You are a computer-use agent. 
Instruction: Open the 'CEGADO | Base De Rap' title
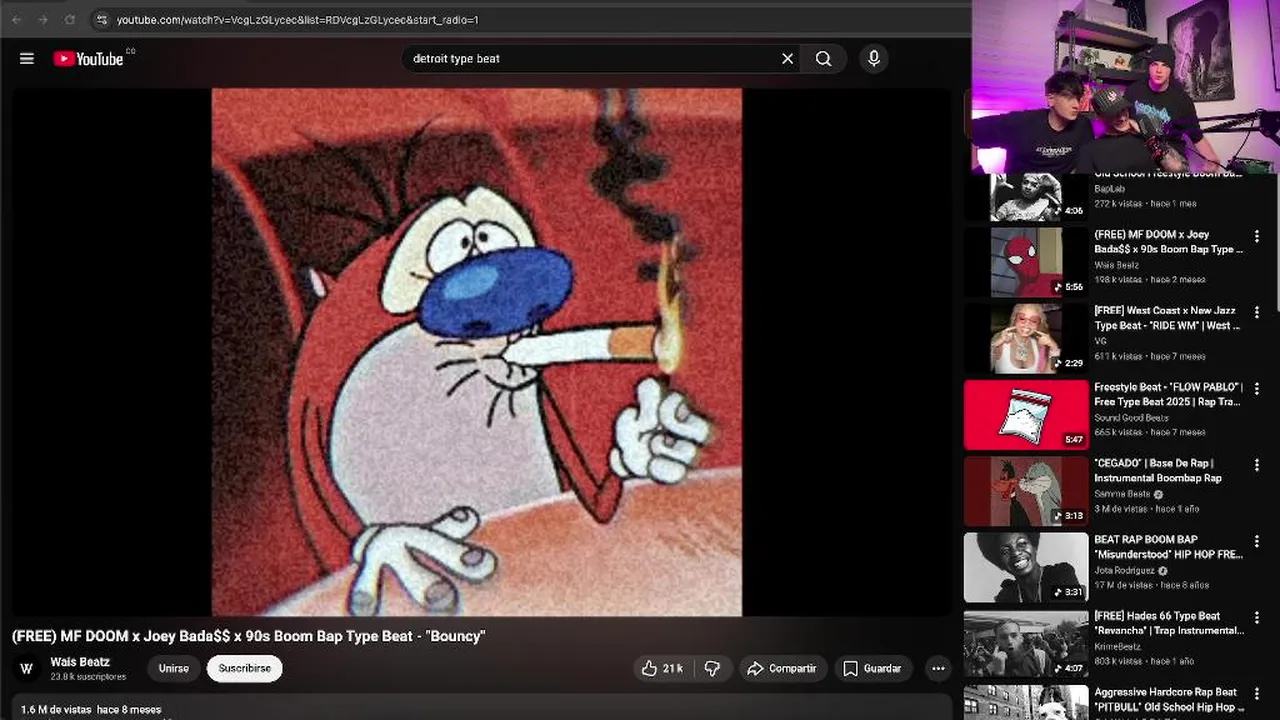[1158, 471]
